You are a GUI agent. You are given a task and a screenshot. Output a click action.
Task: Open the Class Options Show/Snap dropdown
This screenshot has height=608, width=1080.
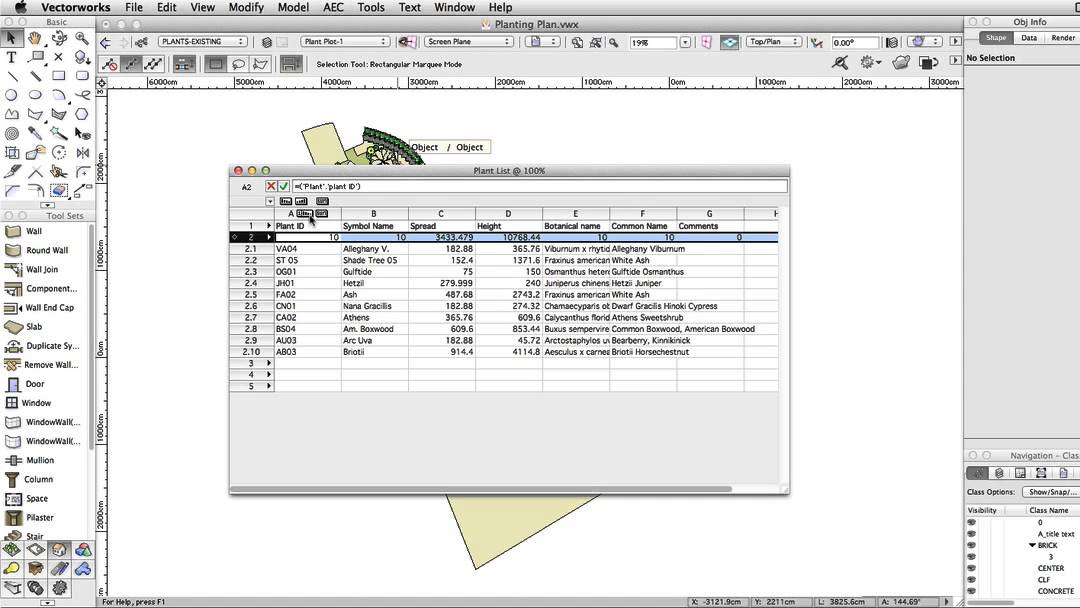pyautogui.click(x=1051, y=492)
